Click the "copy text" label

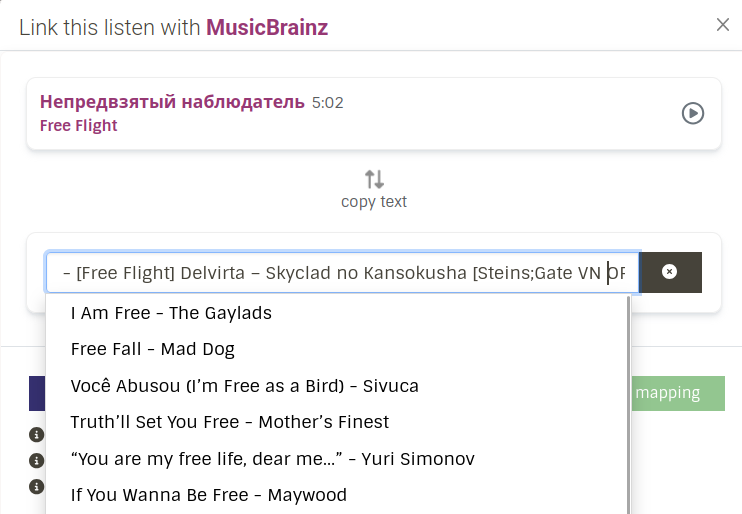(374, 202)
